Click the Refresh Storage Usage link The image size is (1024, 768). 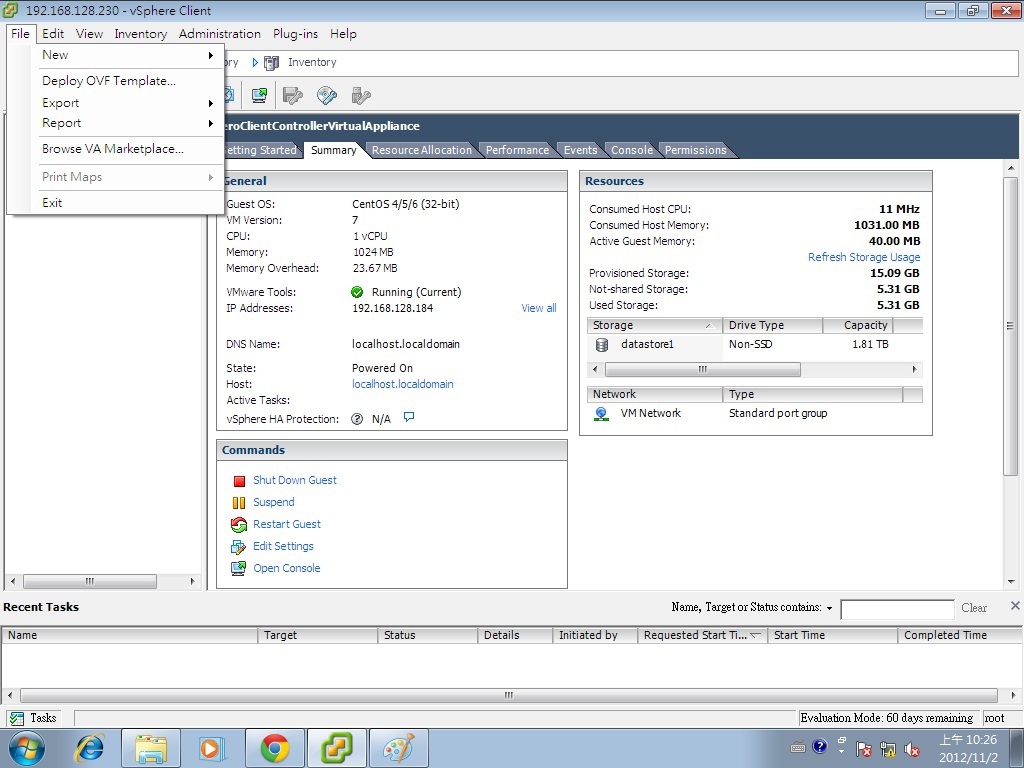pos(864,257)
